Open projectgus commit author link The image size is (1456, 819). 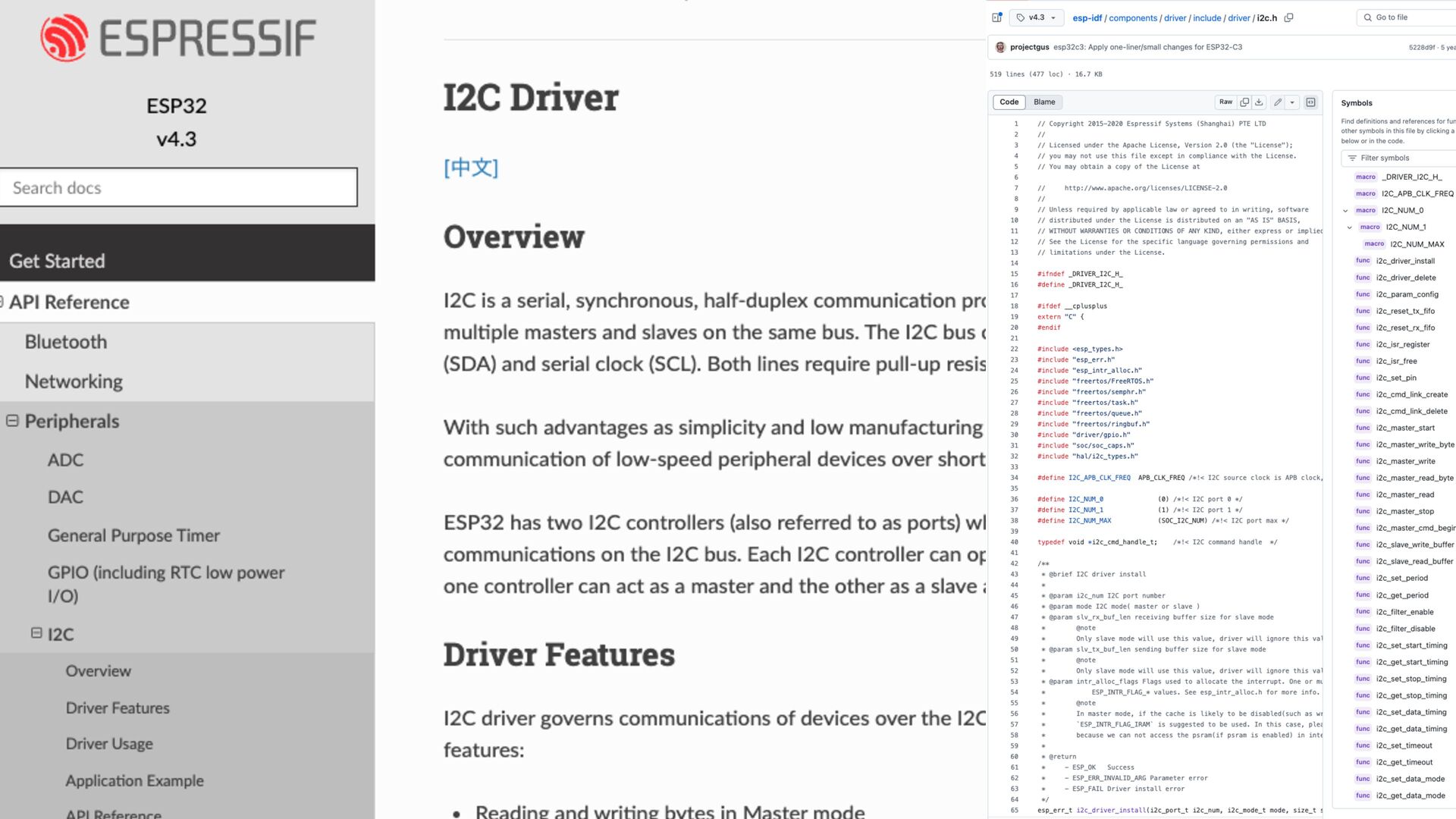[1029, 47]
